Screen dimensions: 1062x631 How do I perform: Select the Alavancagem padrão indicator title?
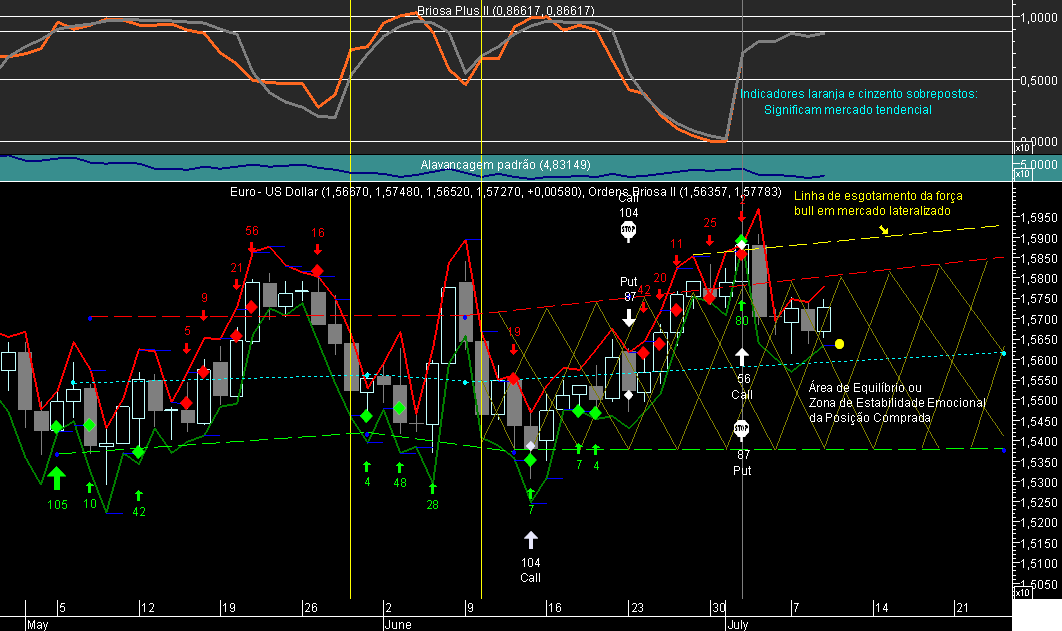pos(505,165)
